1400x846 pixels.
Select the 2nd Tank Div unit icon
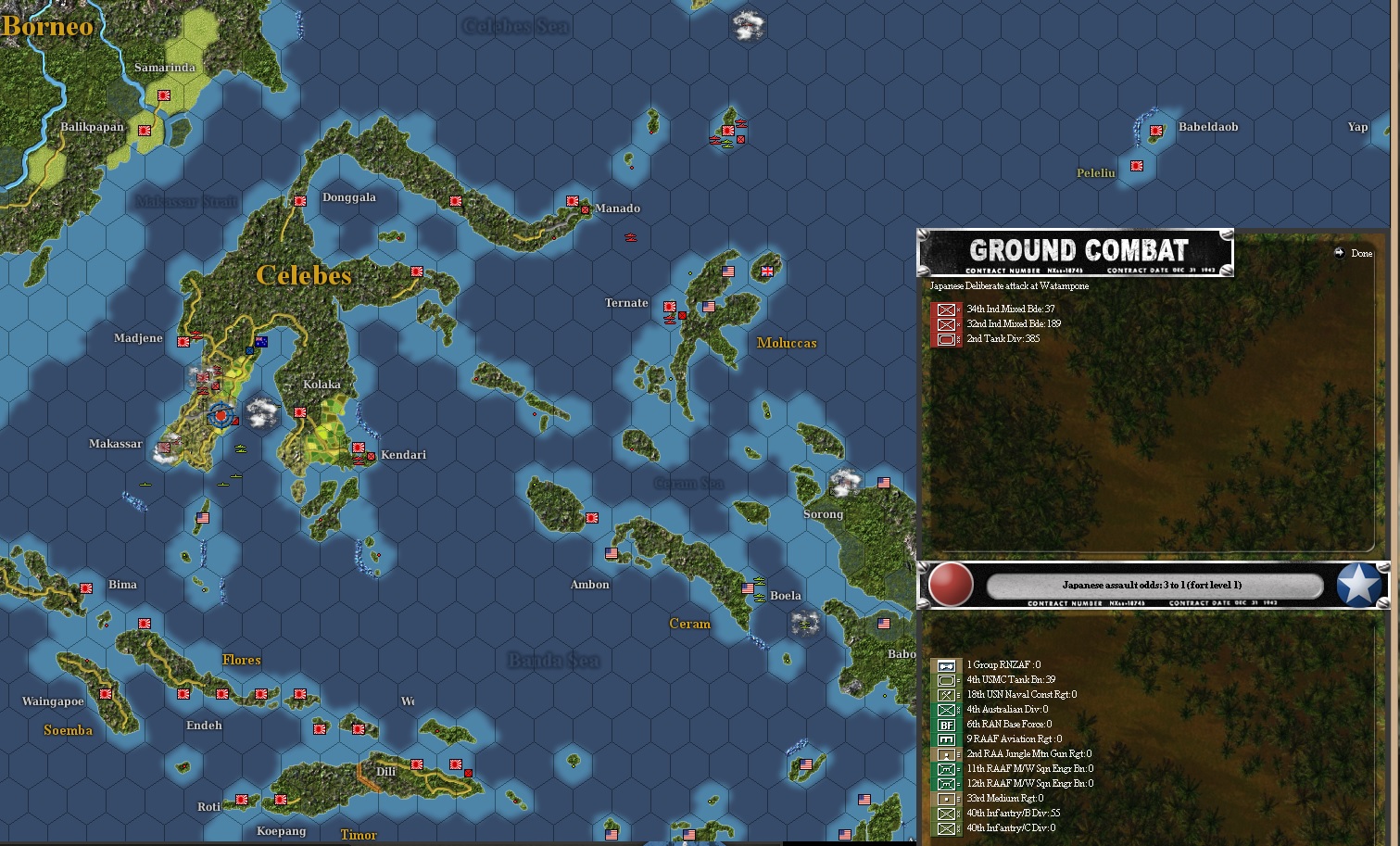click(946, 339)
